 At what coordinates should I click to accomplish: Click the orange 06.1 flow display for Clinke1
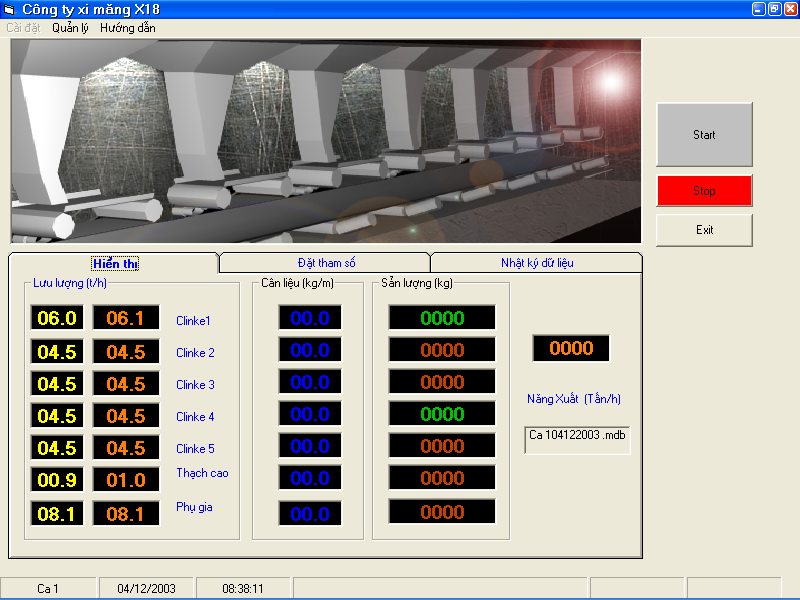pos(125,318)
